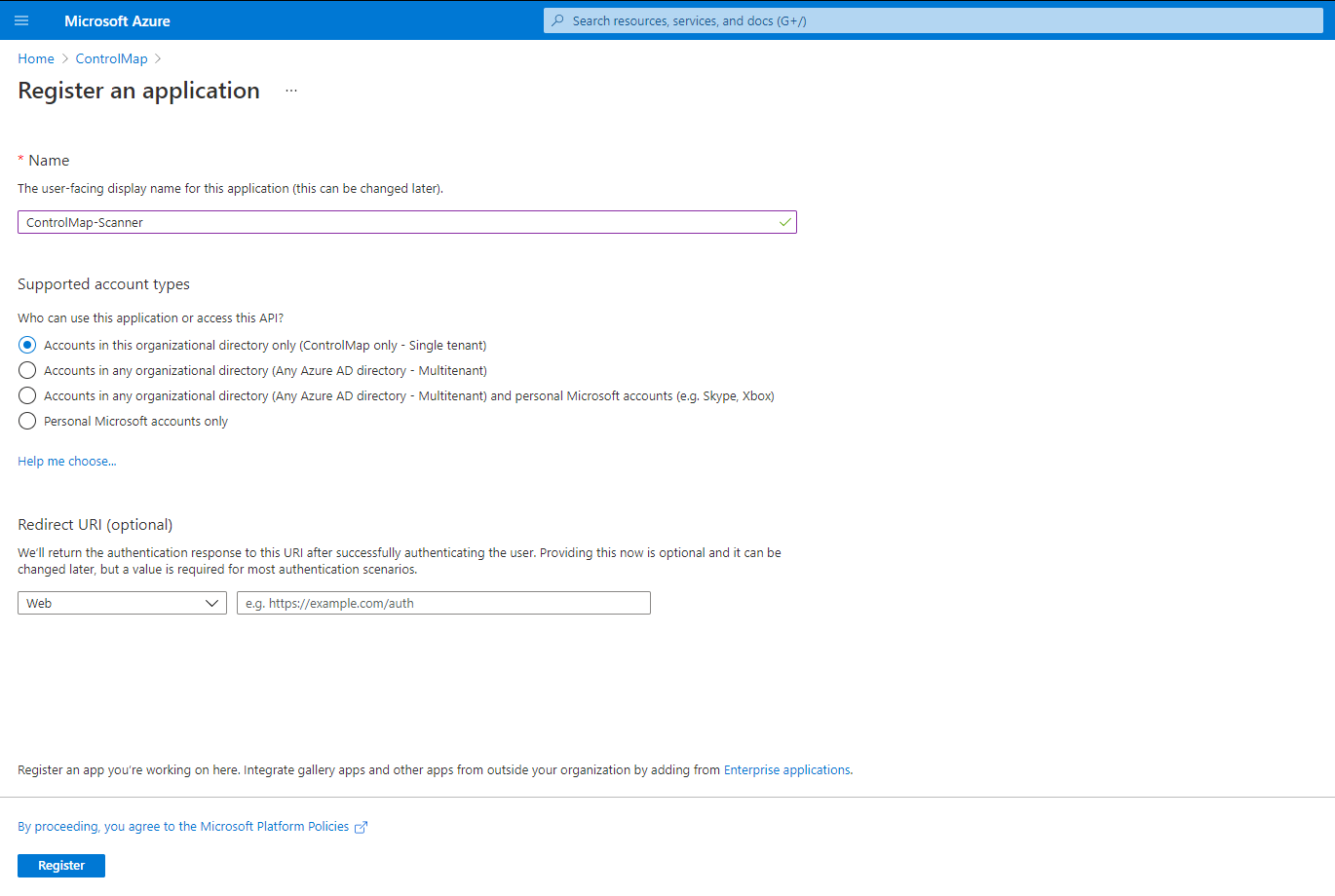This screenshot has height=896, width=1335.
Task: Open the Web platform type dropdown
Action: click(122, 603)
